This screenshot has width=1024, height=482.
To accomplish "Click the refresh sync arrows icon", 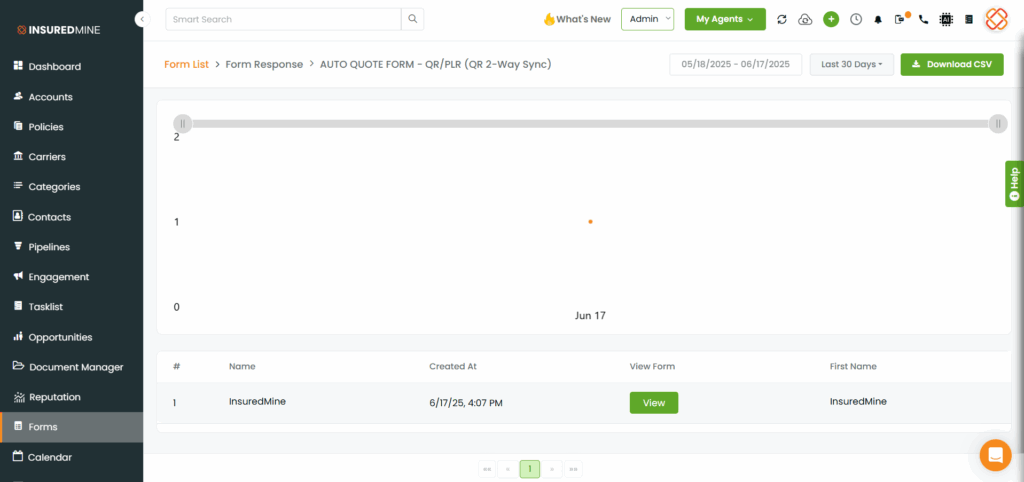I will (782, 20).
